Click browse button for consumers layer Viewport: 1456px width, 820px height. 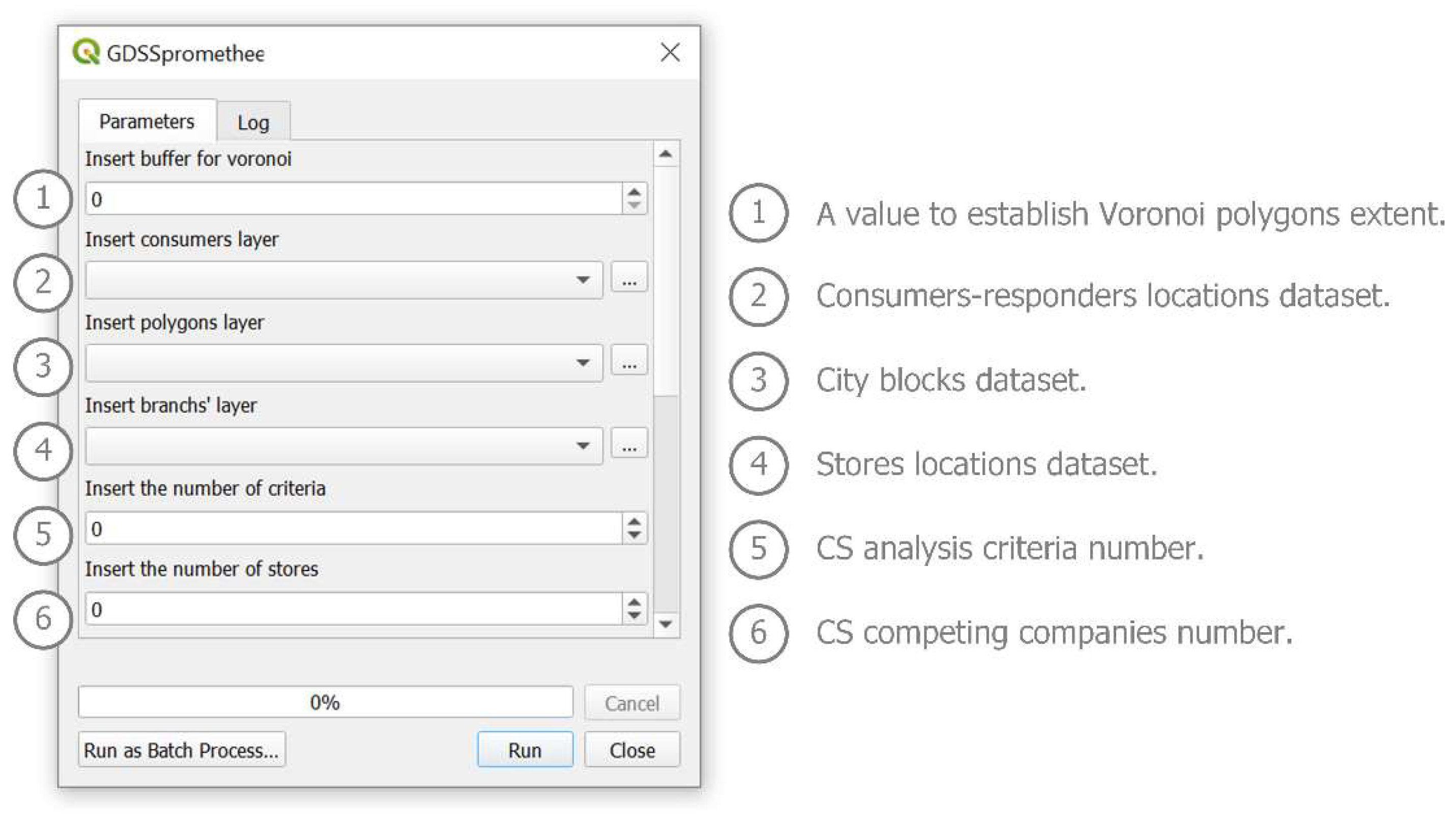click(628, 279)
